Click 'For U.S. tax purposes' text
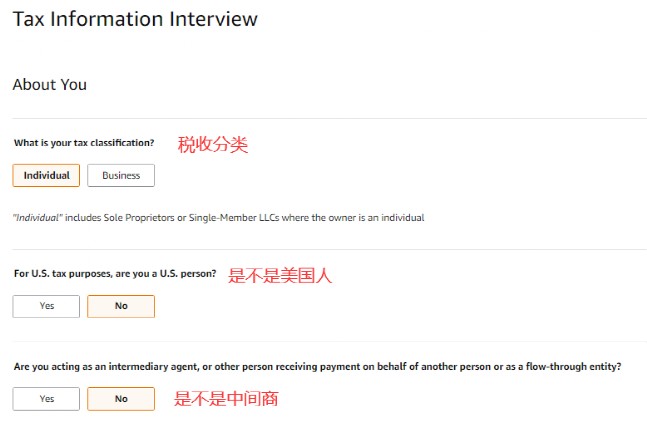 click(61, 273)
